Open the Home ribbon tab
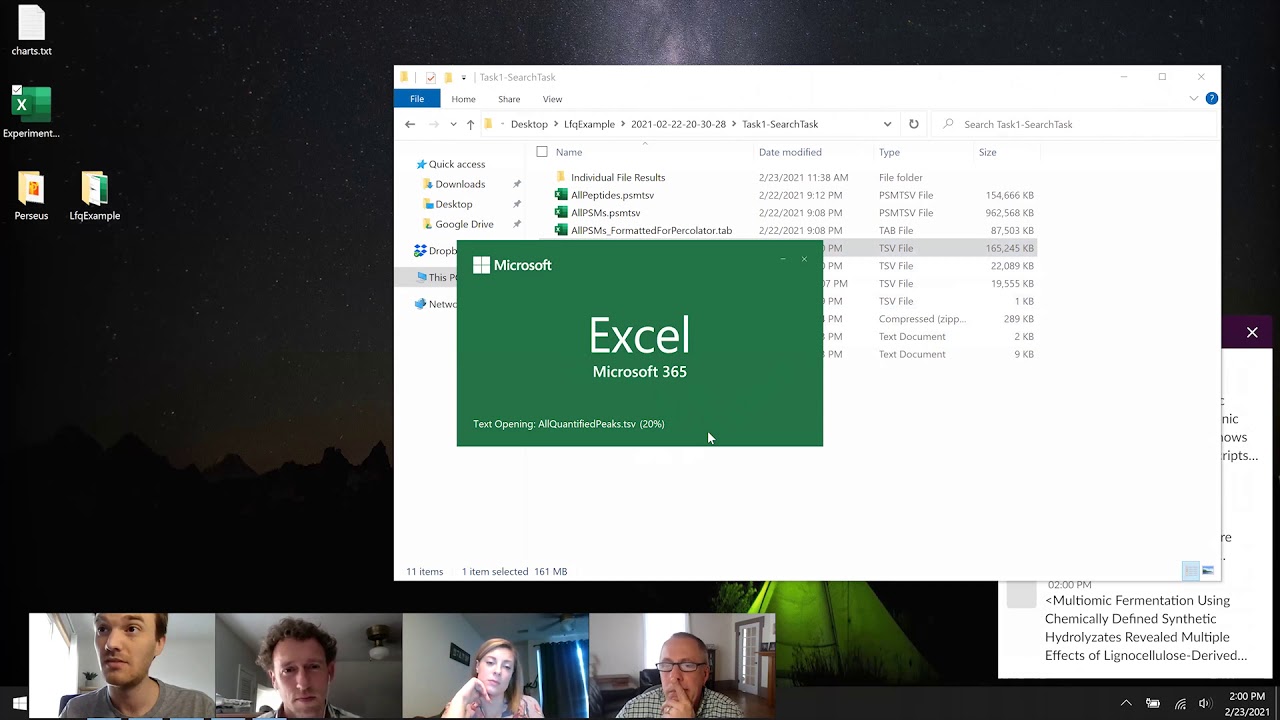This screenshot has width=1280, height=720. (463, 99)
